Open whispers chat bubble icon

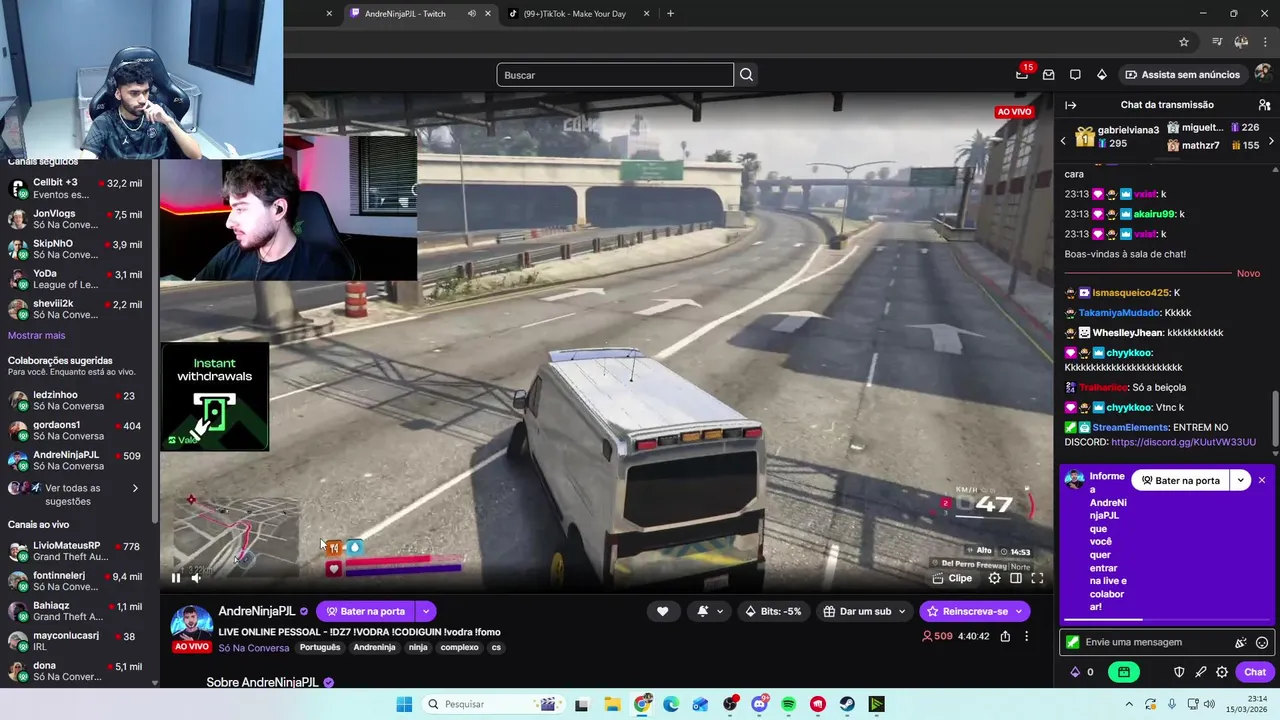(x=1075, y=75)
